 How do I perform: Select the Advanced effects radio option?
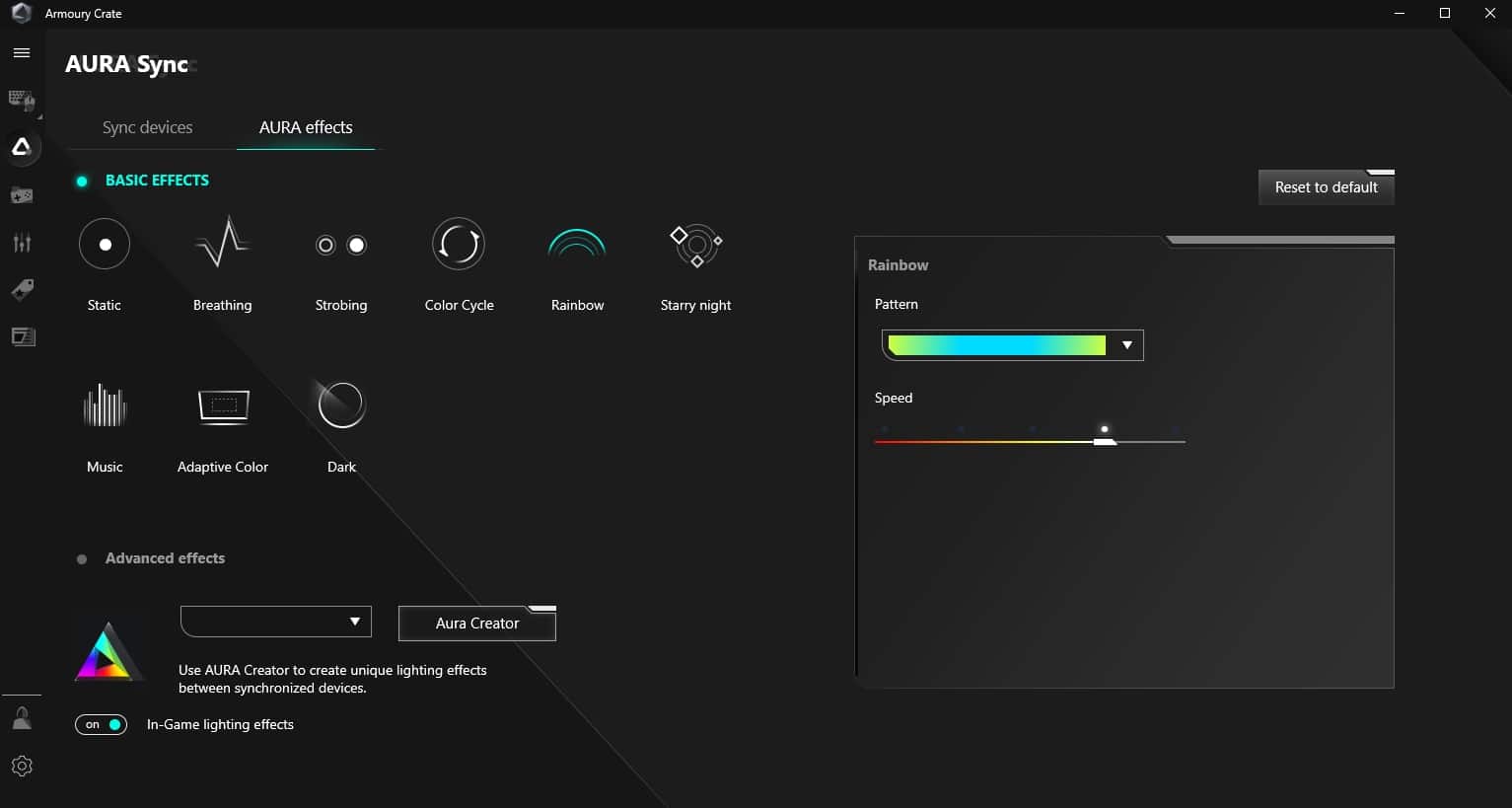(x=82, y=558)
